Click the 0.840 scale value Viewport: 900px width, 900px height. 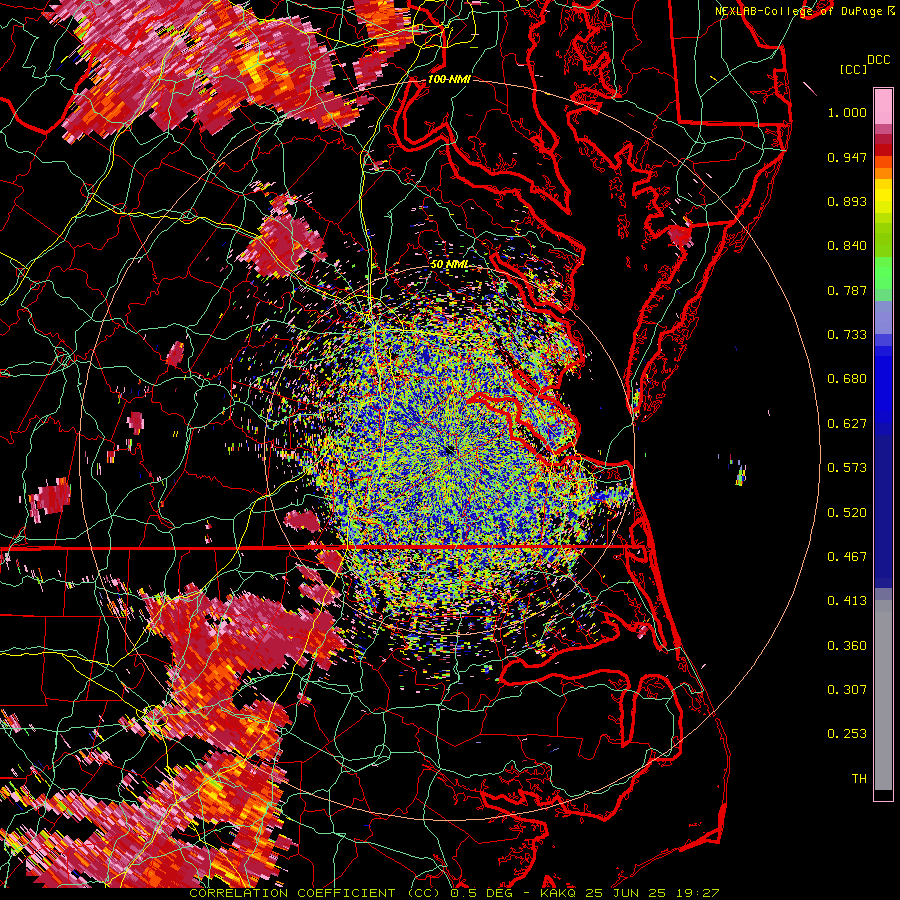pos(847,246)
